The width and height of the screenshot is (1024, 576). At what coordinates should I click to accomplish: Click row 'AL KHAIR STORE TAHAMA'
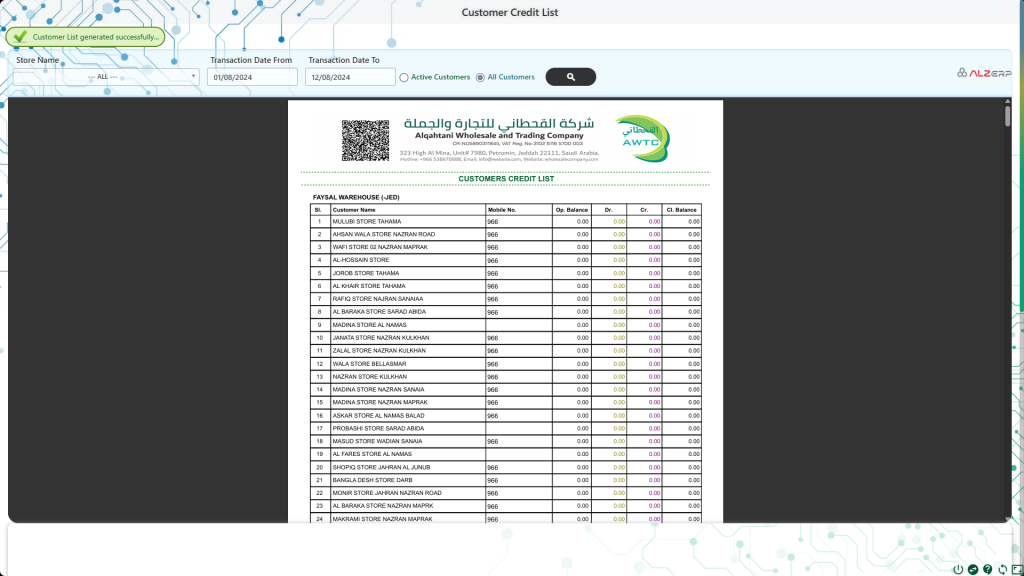click(x=506, y=286)
